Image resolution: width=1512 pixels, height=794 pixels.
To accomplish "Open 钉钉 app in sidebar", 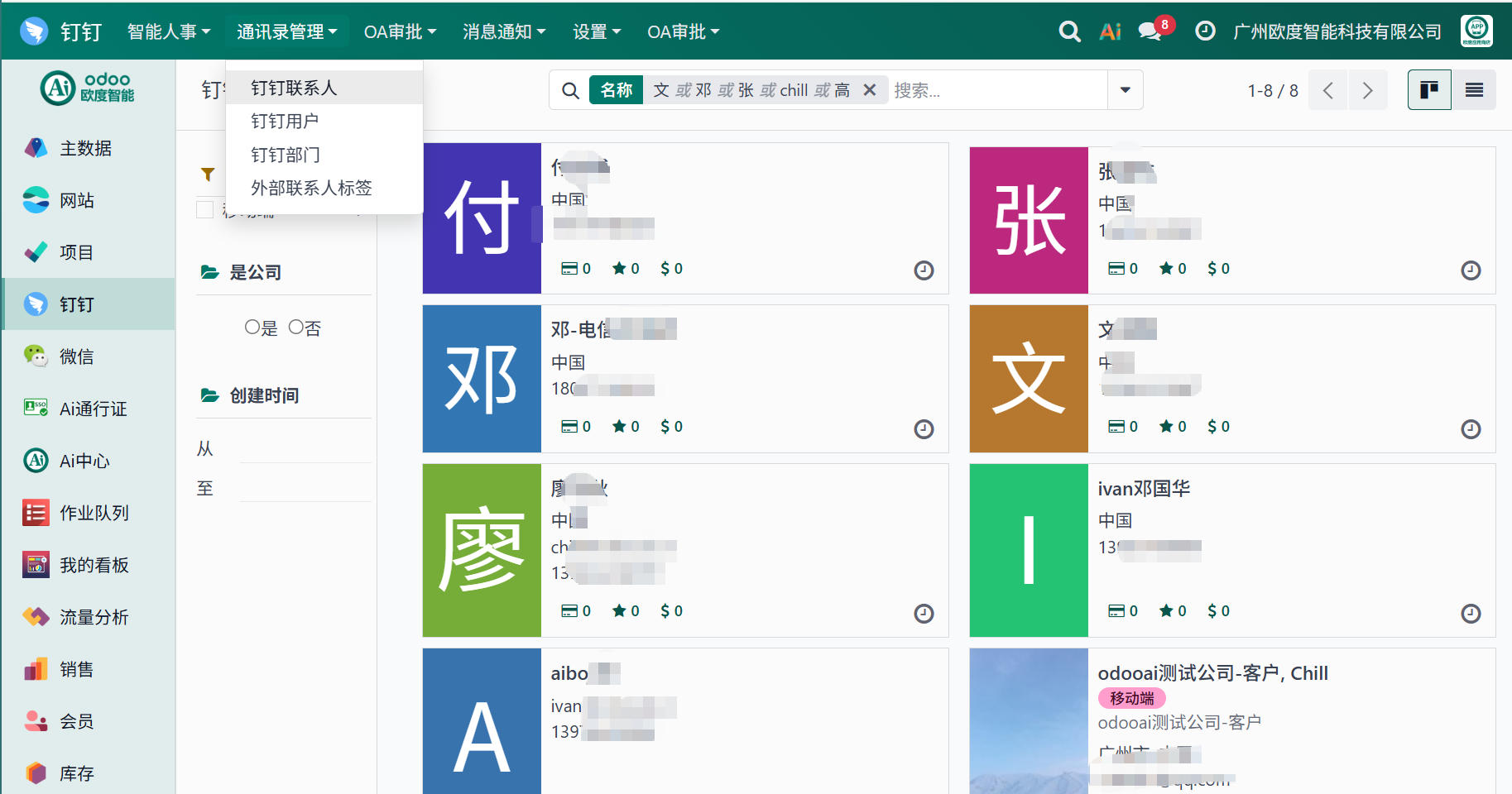I will click(88, 304).
